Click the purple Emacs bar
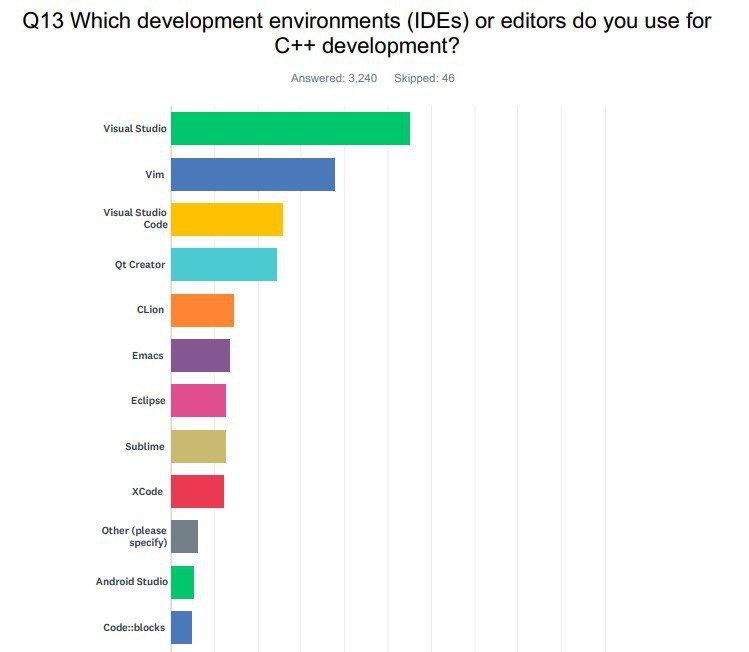The height and width of the screenshot is (652, 749). click(200, 355)
